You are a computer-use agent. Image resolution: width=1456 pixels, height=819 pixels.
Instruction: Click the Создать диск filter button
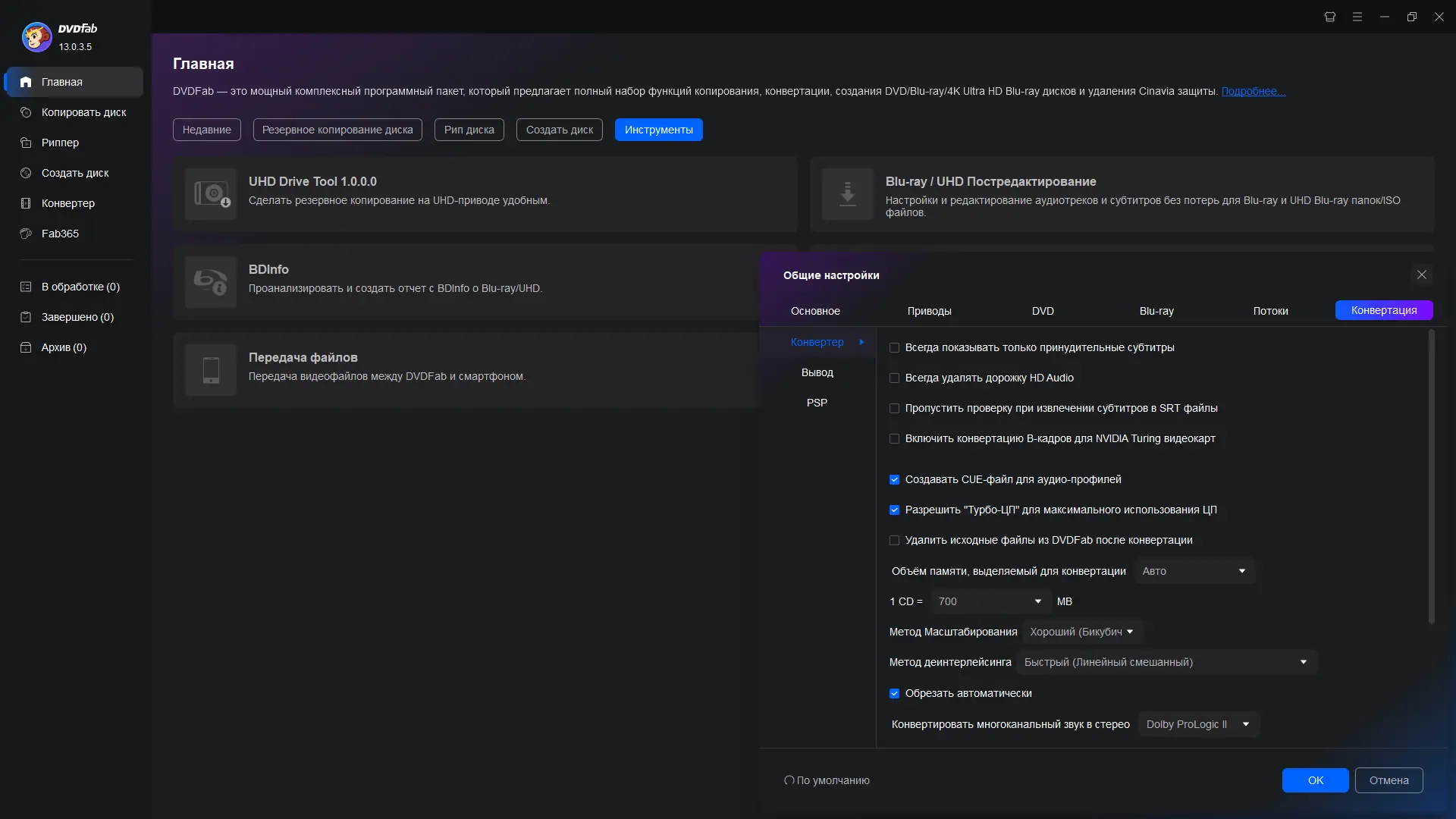click(x=560, y=130)
